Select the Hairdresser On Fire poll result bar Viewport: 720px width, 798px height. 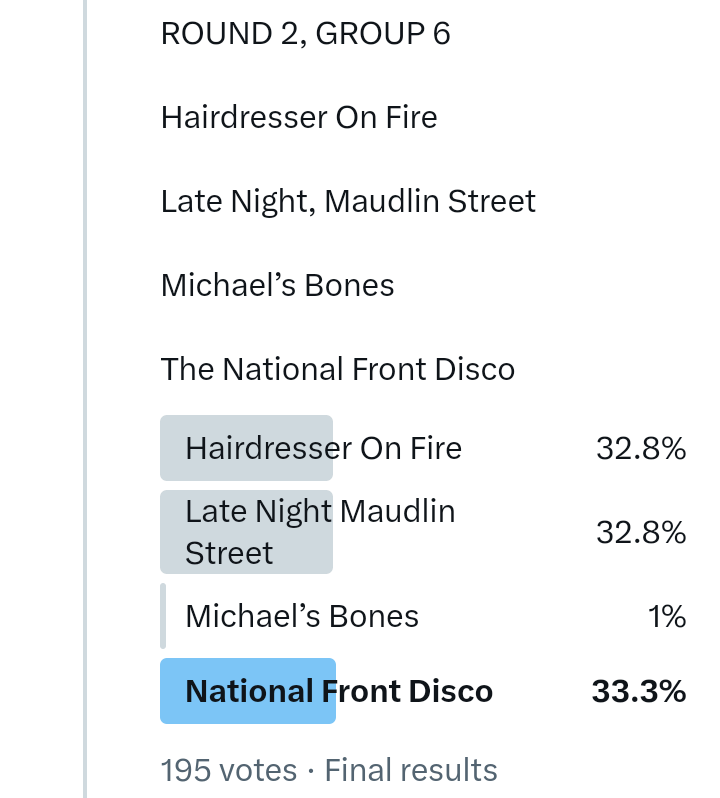pyautogui.click(x=323, y=448)
